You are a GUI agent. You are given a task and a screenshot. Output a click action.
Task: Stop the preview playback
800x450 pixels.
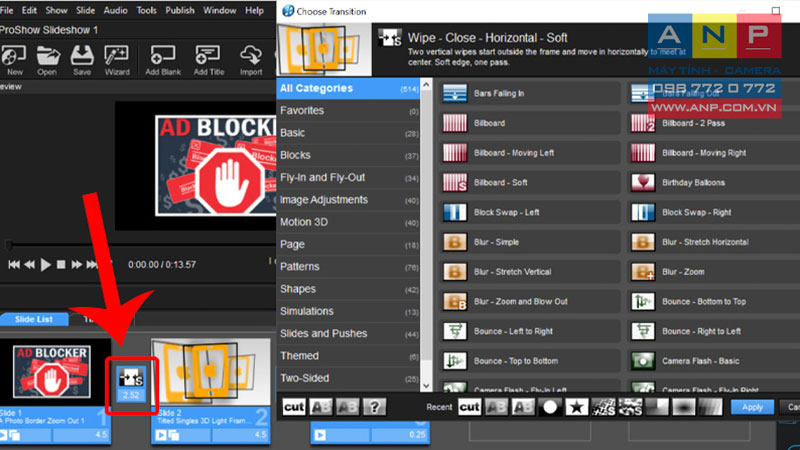click(x=61, y=264)
